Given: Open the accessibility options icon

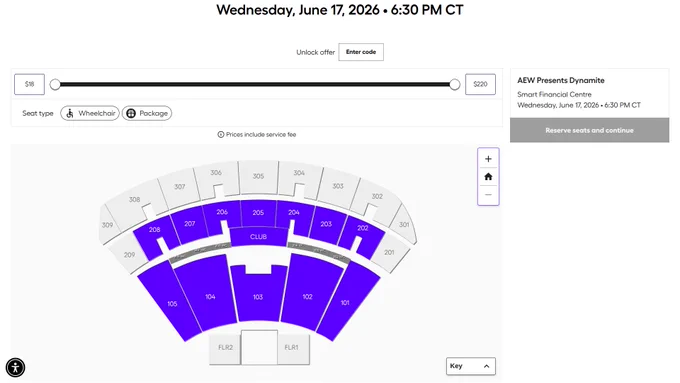Looking at the screenshot, I should tap(16, 367).
